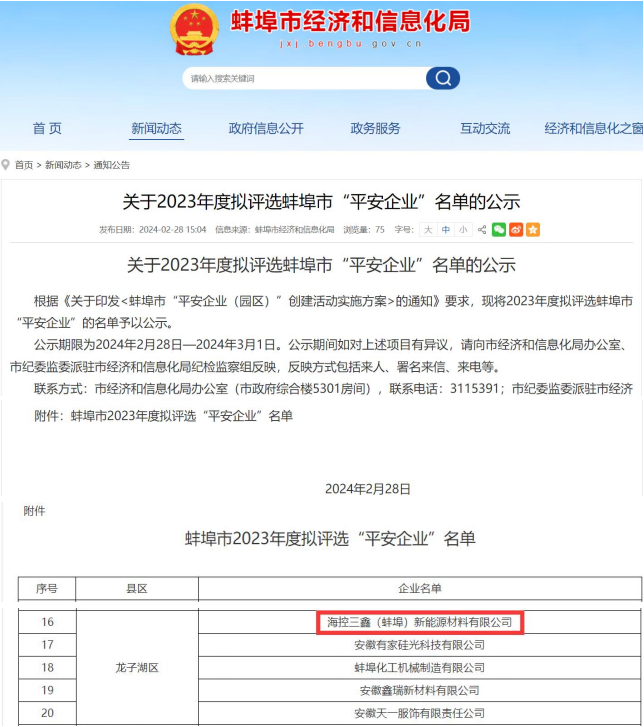Set font size to medium (中)
644x727 pixels.
tap(445, 230)
